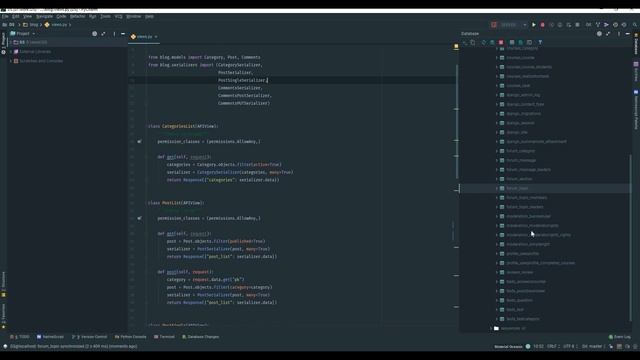Select the forum_section table
The width and height of the screenshot is (640, 360).
pyautogui.click(x=519, y=179)
